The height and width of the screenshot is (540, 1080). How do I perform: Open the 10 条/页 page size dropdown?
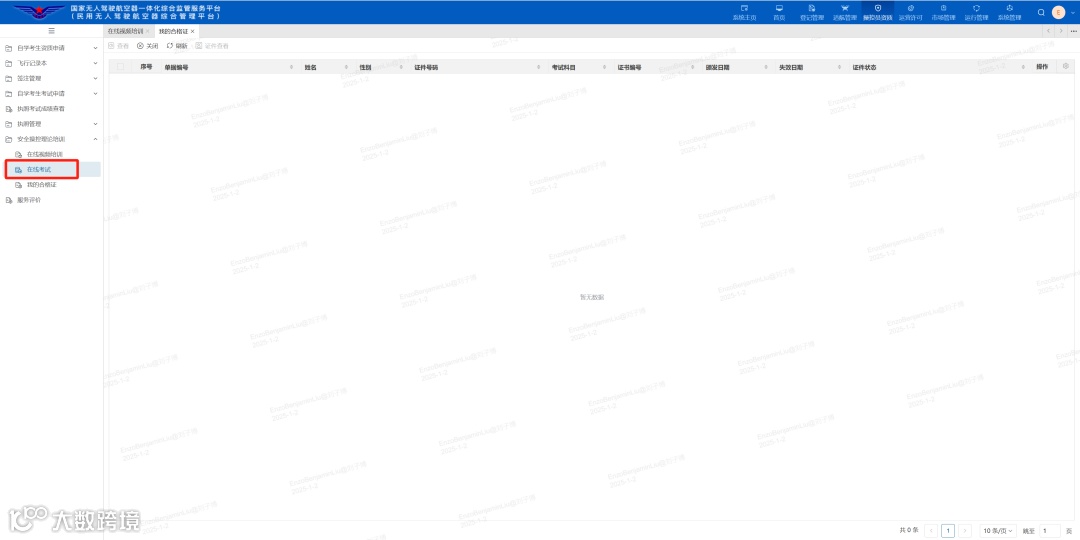click(x=998, y=530)
